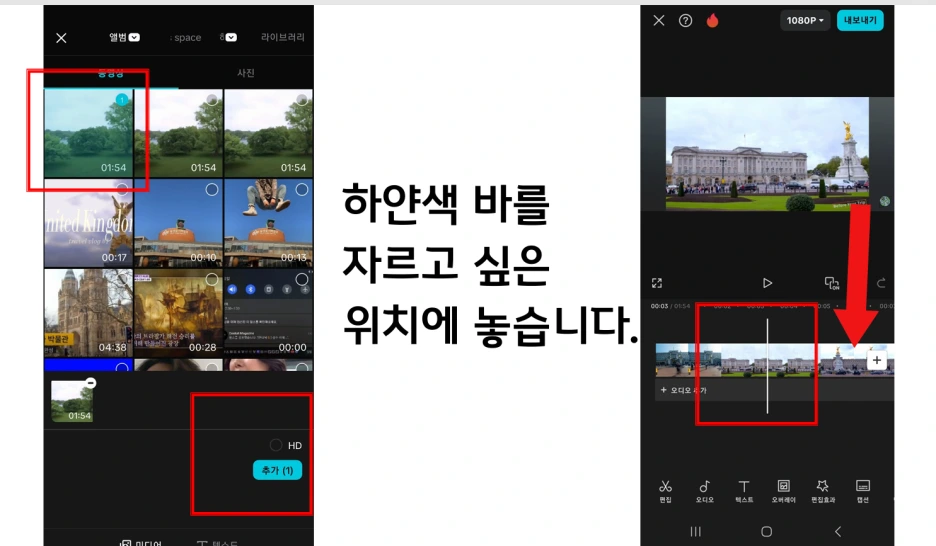The width and height of the screenshot is (936, 546).
Task: Tick the selection circle on the 00:17 video
Action: (122, 190)
